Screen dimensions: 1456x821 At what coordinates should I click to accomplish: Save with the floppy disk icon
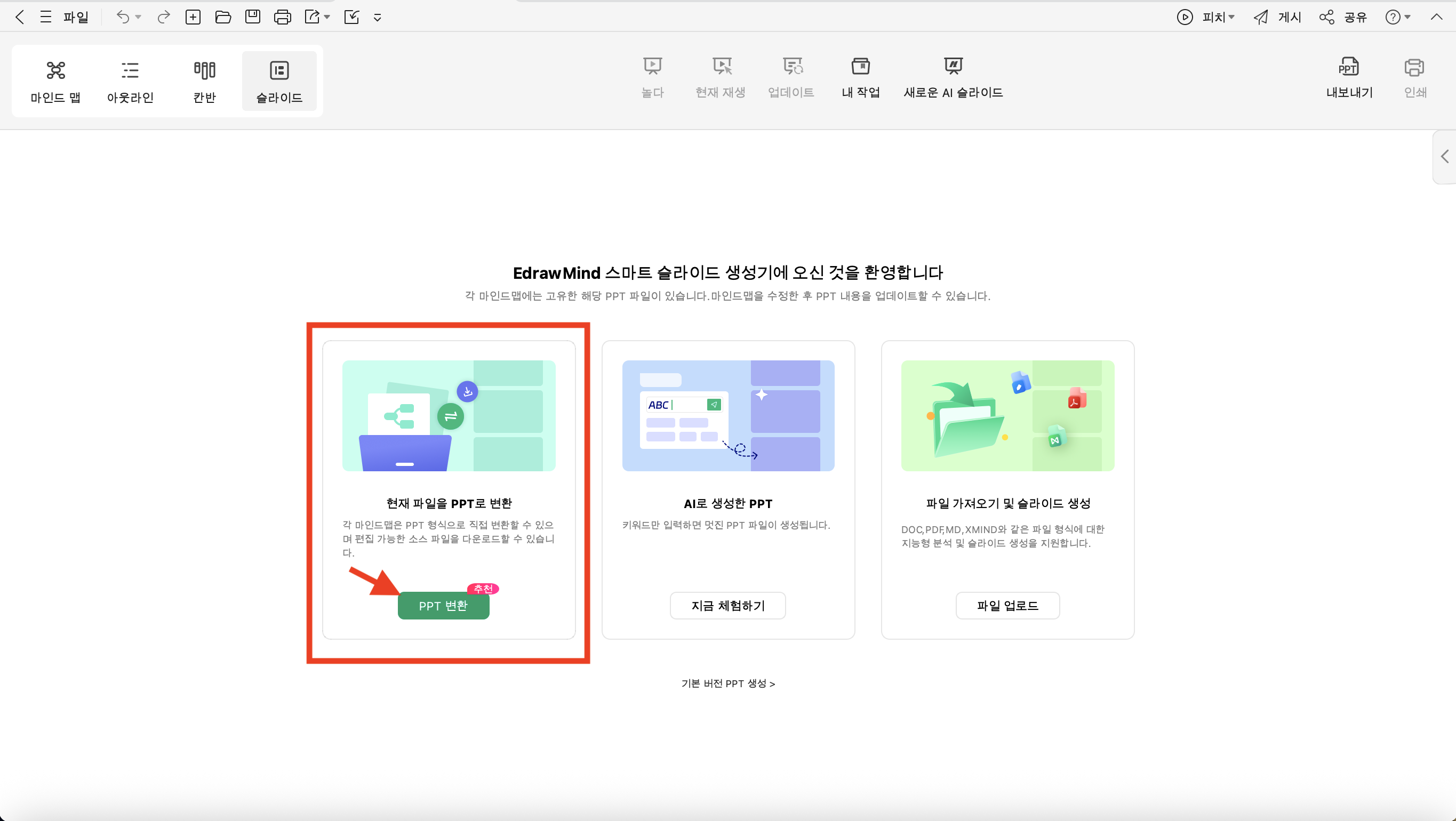(x=253, y=17)
